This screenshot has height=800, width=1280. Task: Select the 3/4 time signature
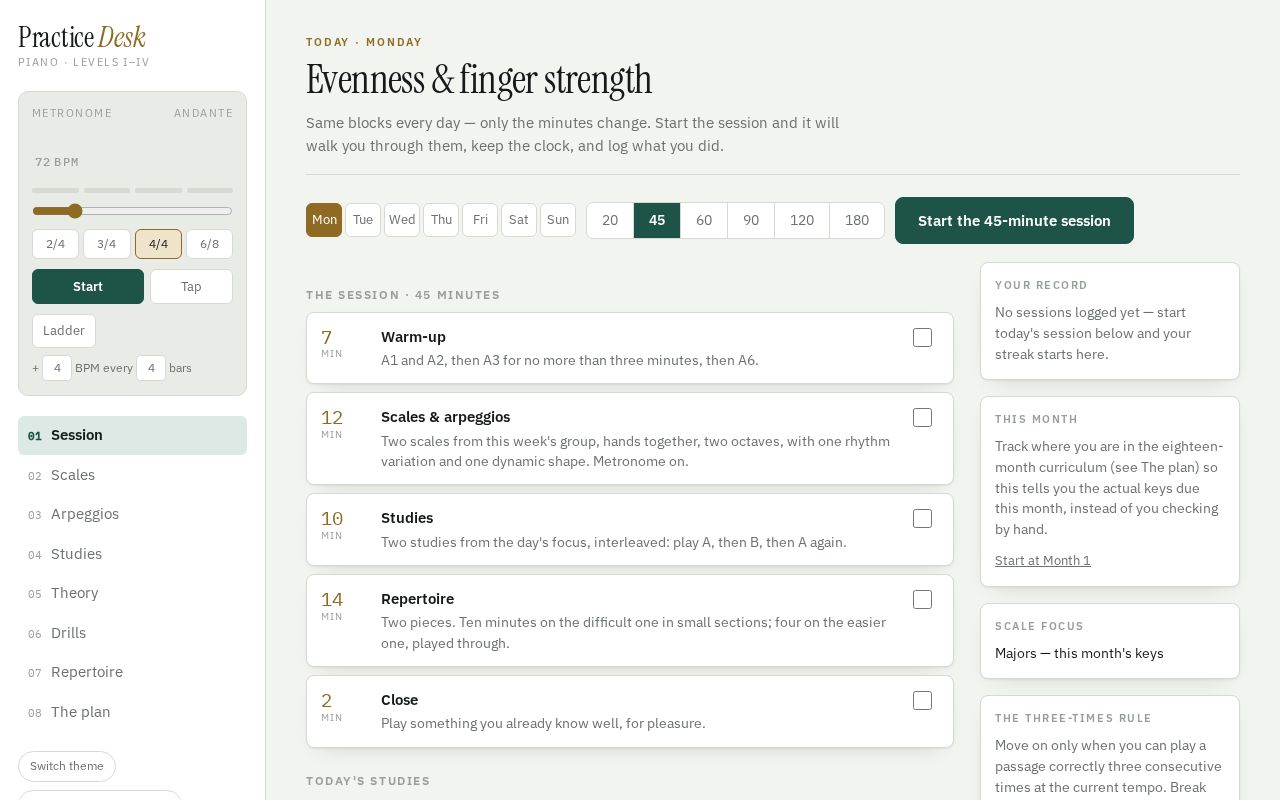point(107,244)
